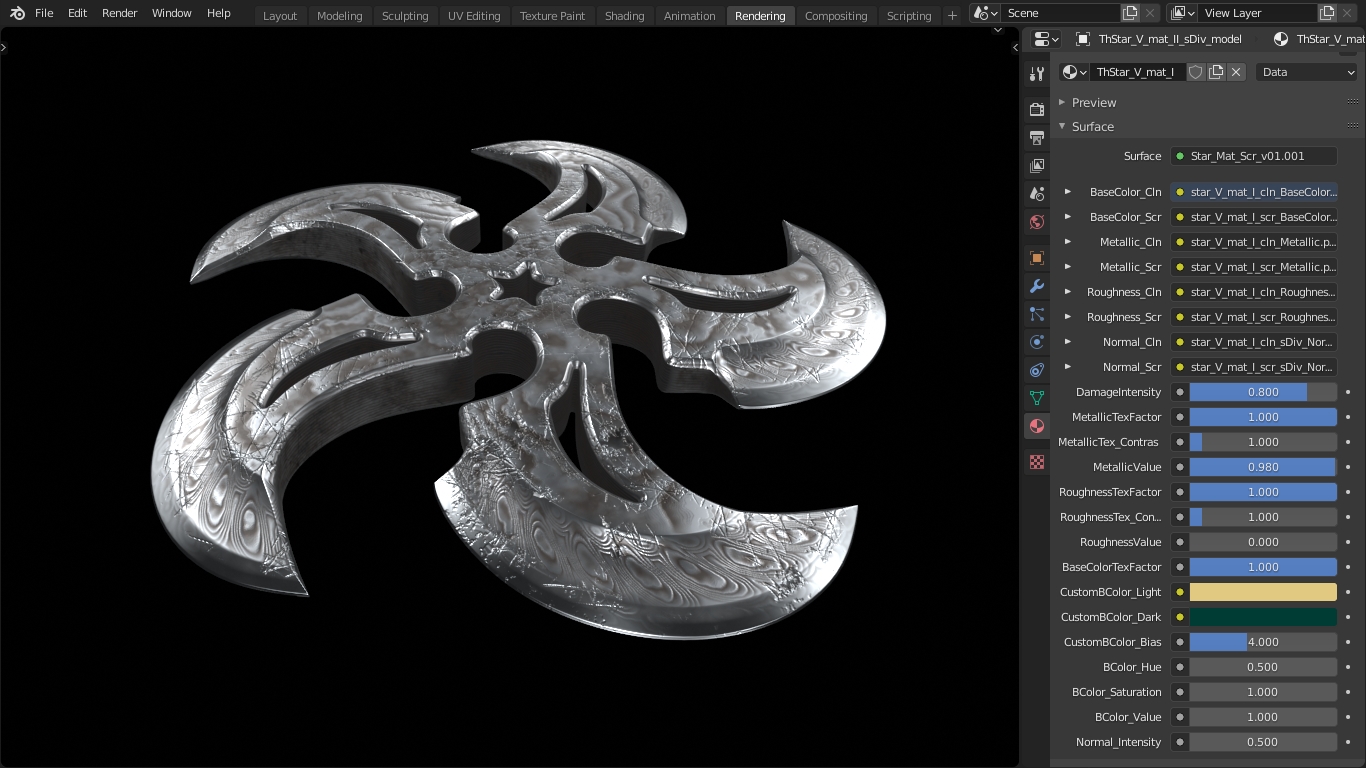
Task: Expand the BaseColor_Cln texture row
Action: (1068, 192)
